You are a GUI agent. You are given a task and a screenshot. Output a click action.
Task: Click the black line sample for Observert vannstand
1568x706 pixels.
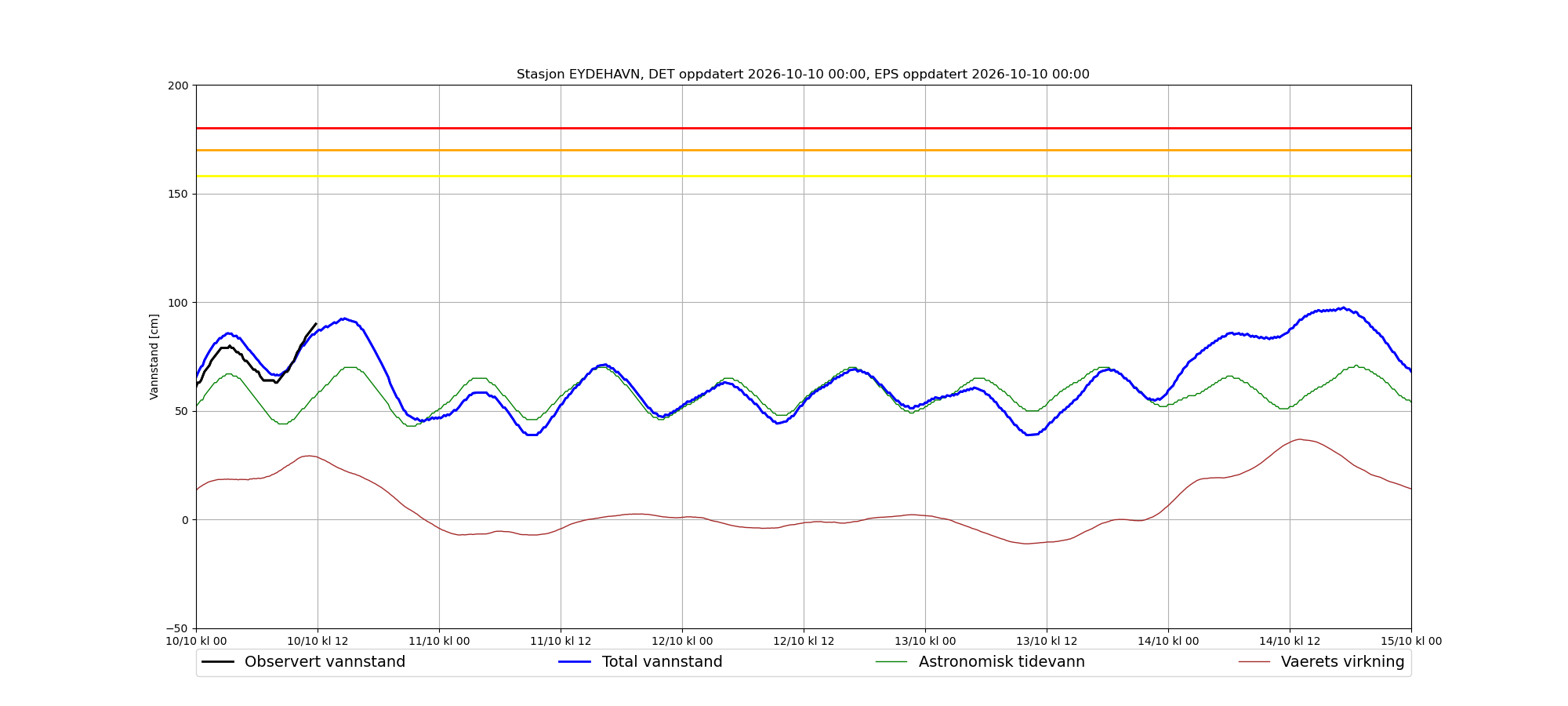coord(218,662)
